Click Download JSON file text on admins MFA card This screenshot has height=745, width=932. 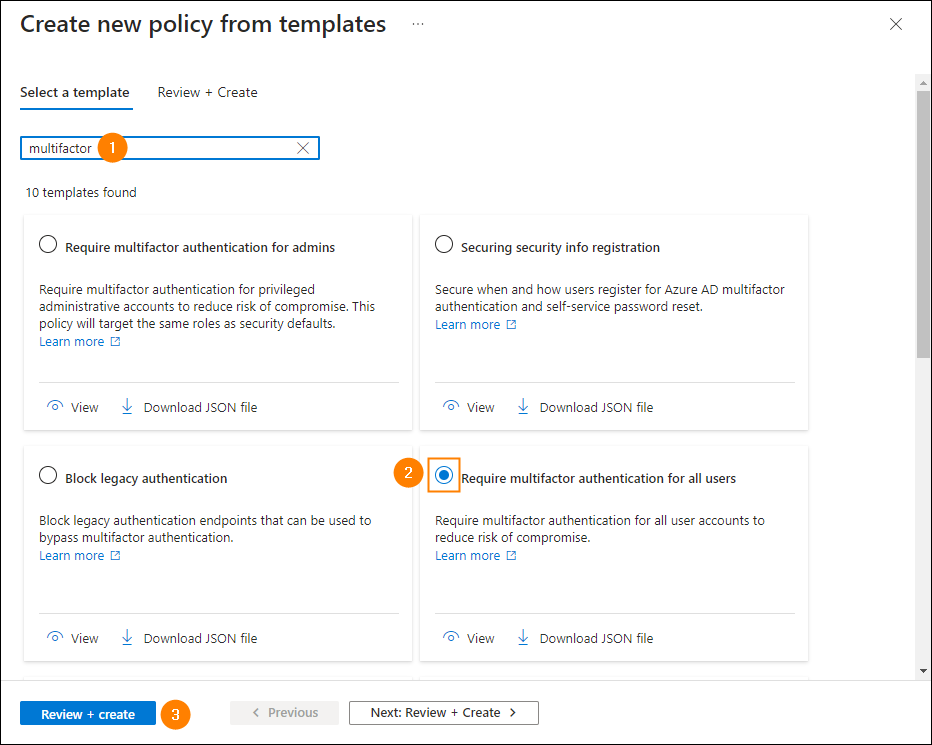point(200,407)
